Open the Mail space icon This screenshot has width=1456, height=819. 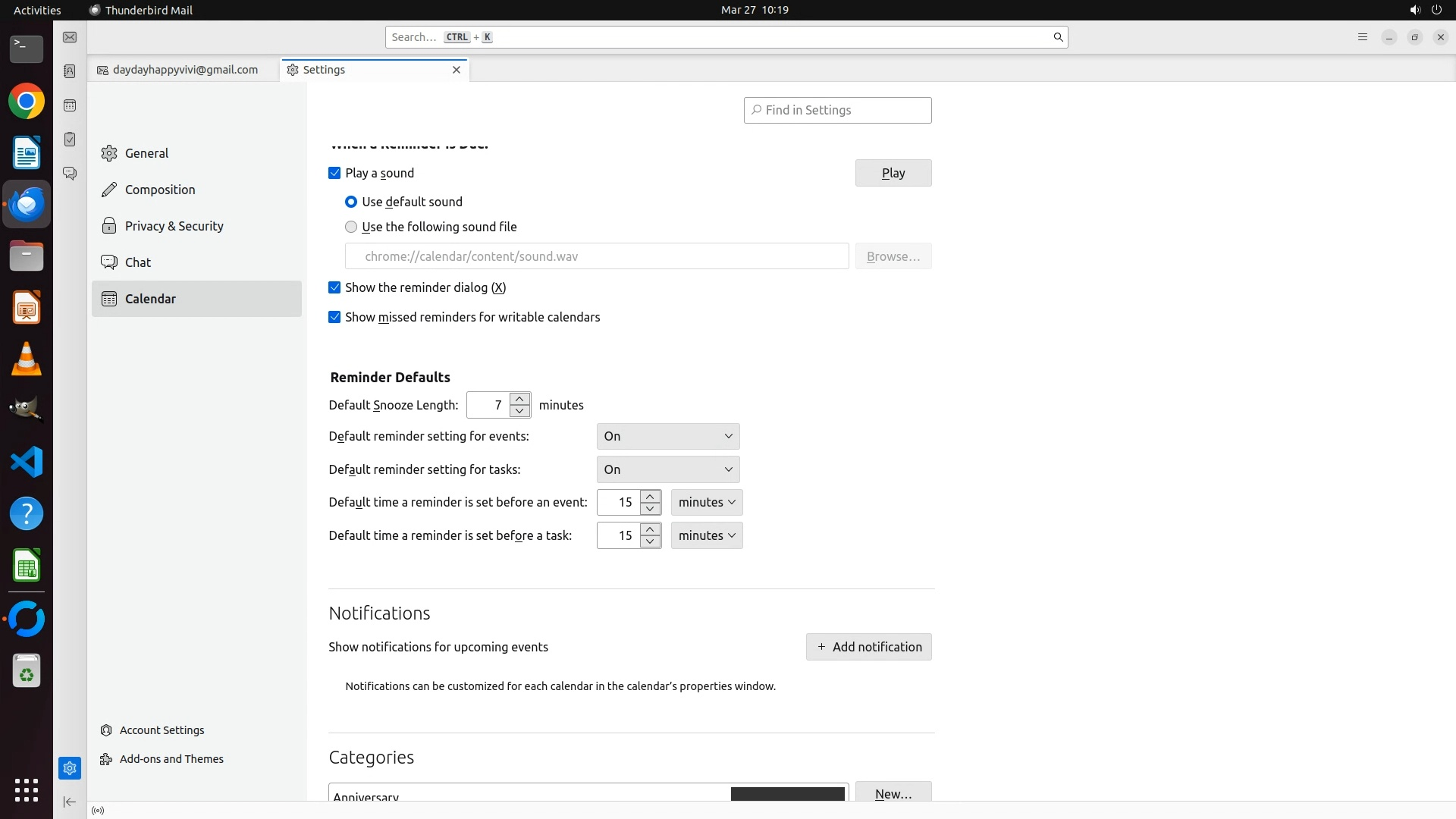70,37
